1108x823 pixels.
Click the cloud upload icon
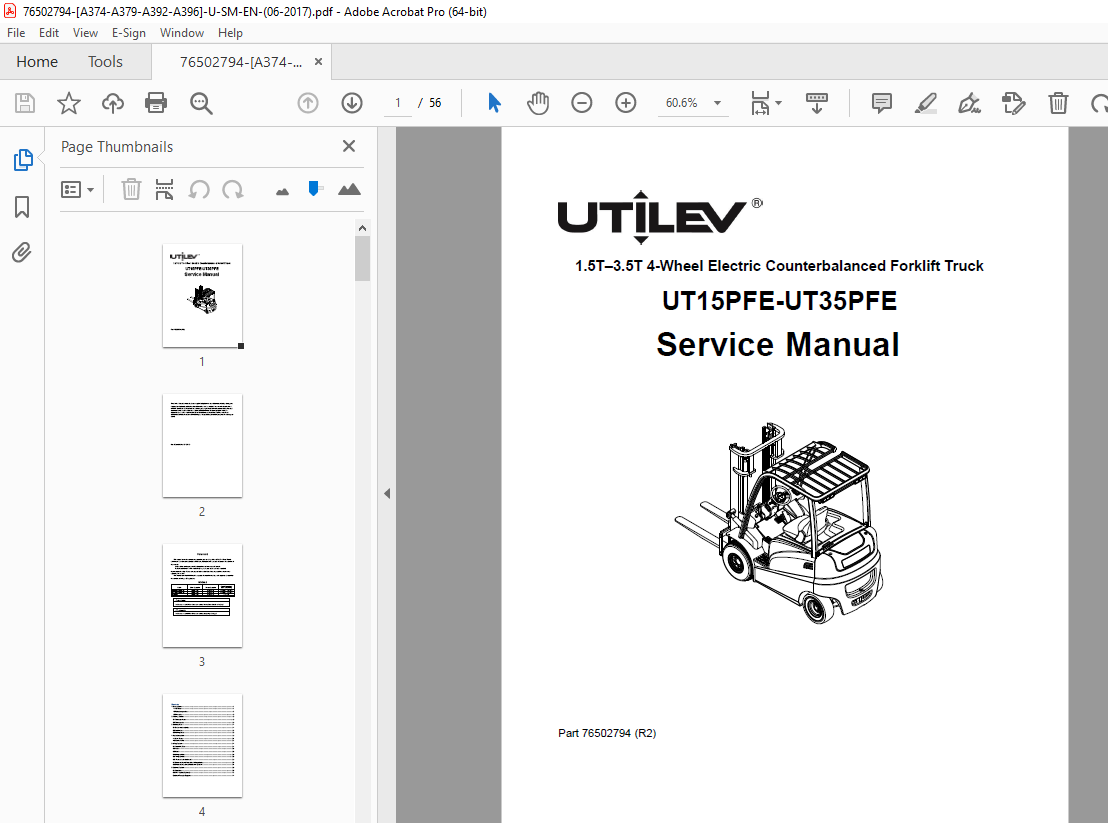coord(112,103)
